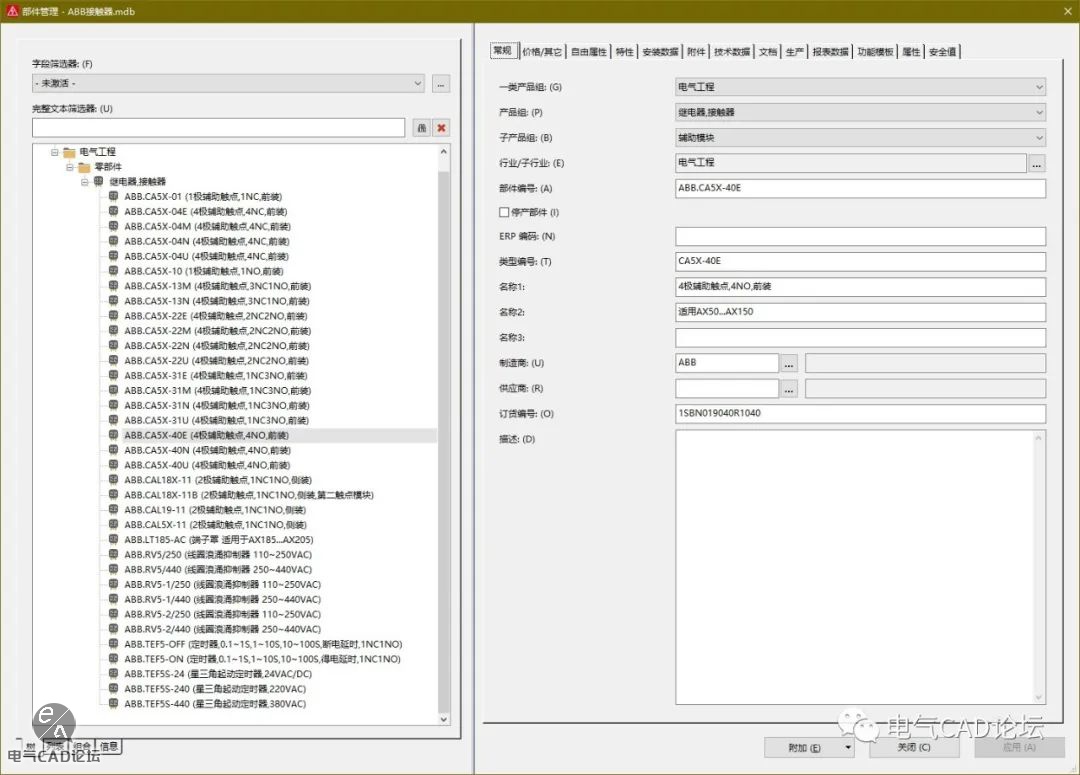Open supplier ellipsis browse button
This screenshot has width=1080, height=775.
coord(789,389)
